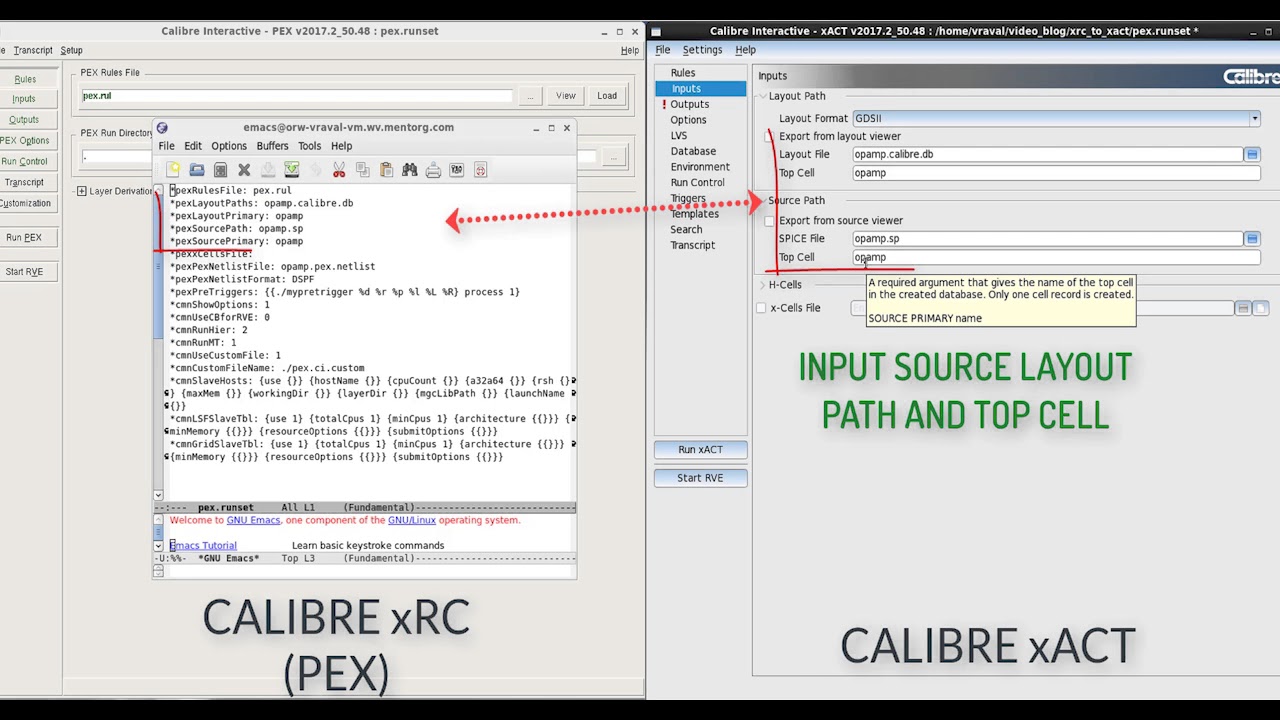This screenshot has width=1280, height=720.
Task: Click Layout File field with opamp.calibre.db
Action: pyautogui.click(x=1047, y=154)
